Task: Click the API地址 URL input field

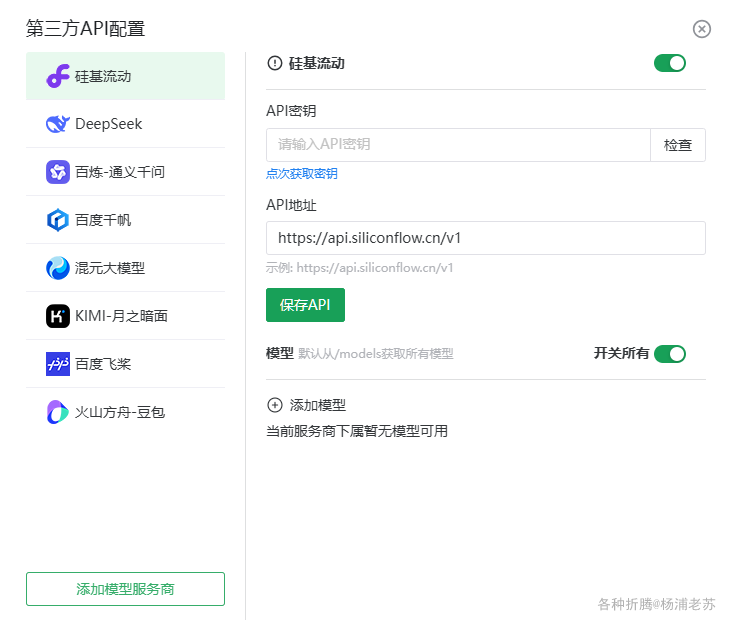Action: 486,238
